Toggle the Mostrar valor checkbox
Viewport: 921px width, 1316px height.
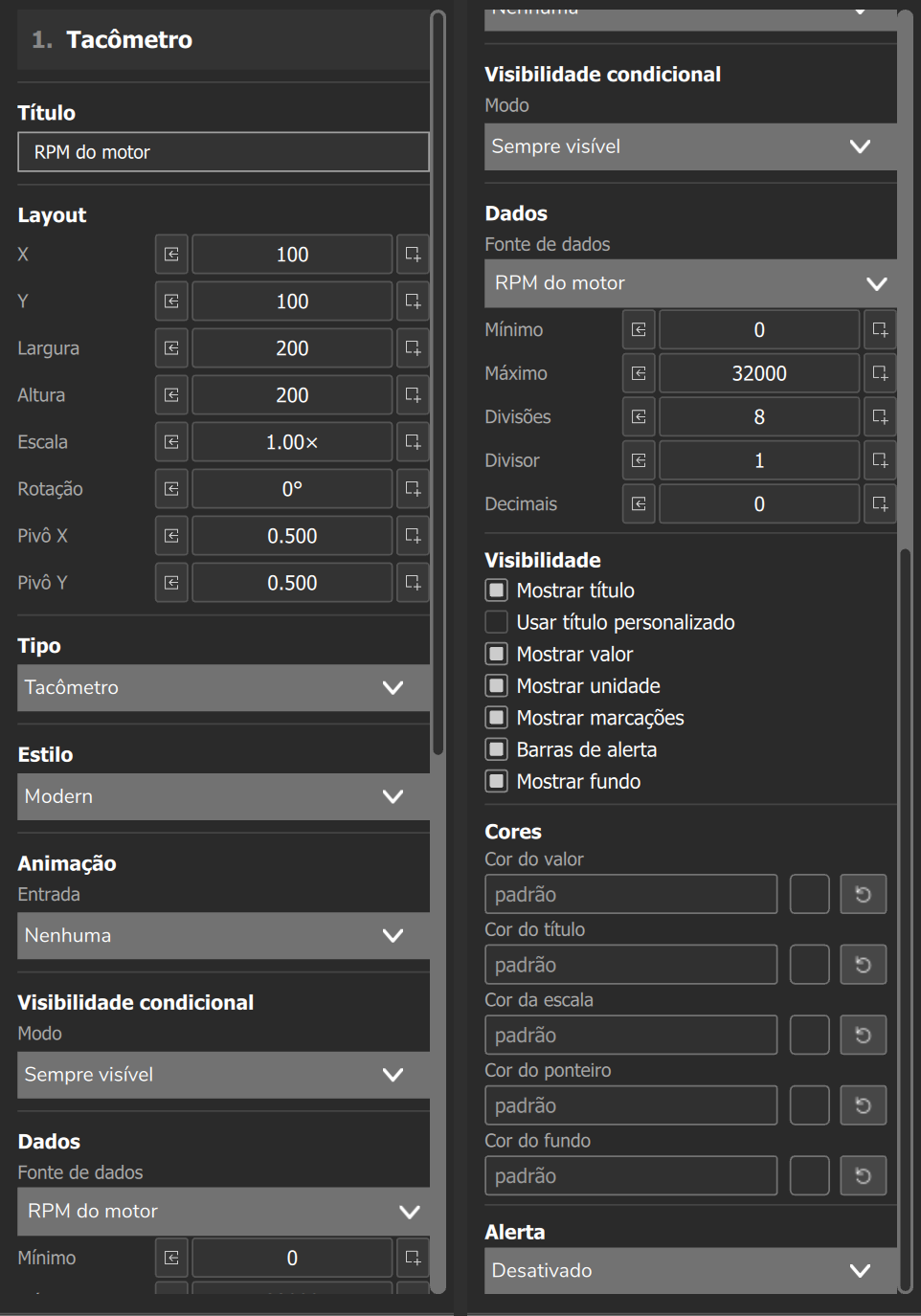[496, 655]
